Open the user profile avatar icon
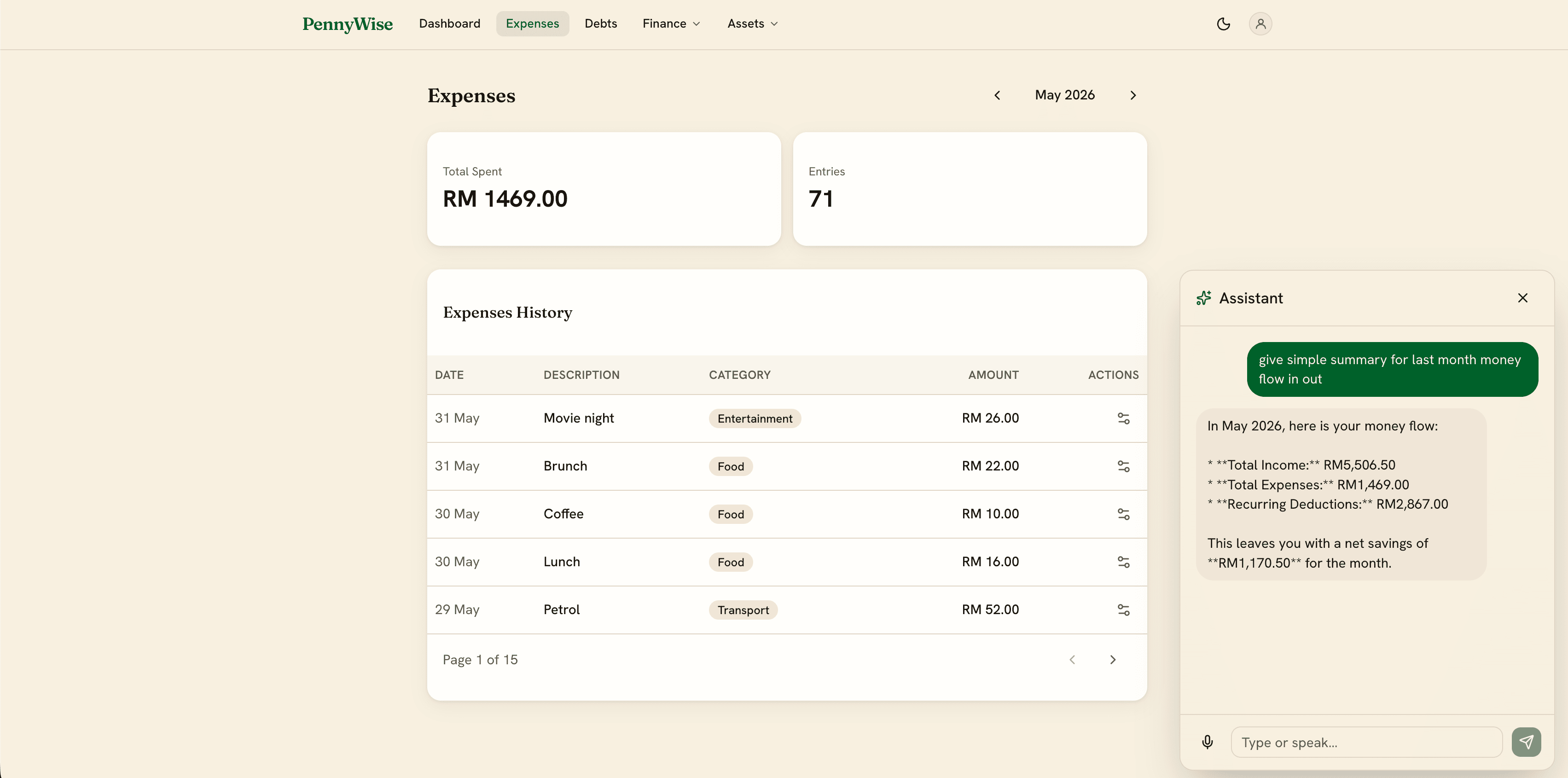 (1260, 24)
